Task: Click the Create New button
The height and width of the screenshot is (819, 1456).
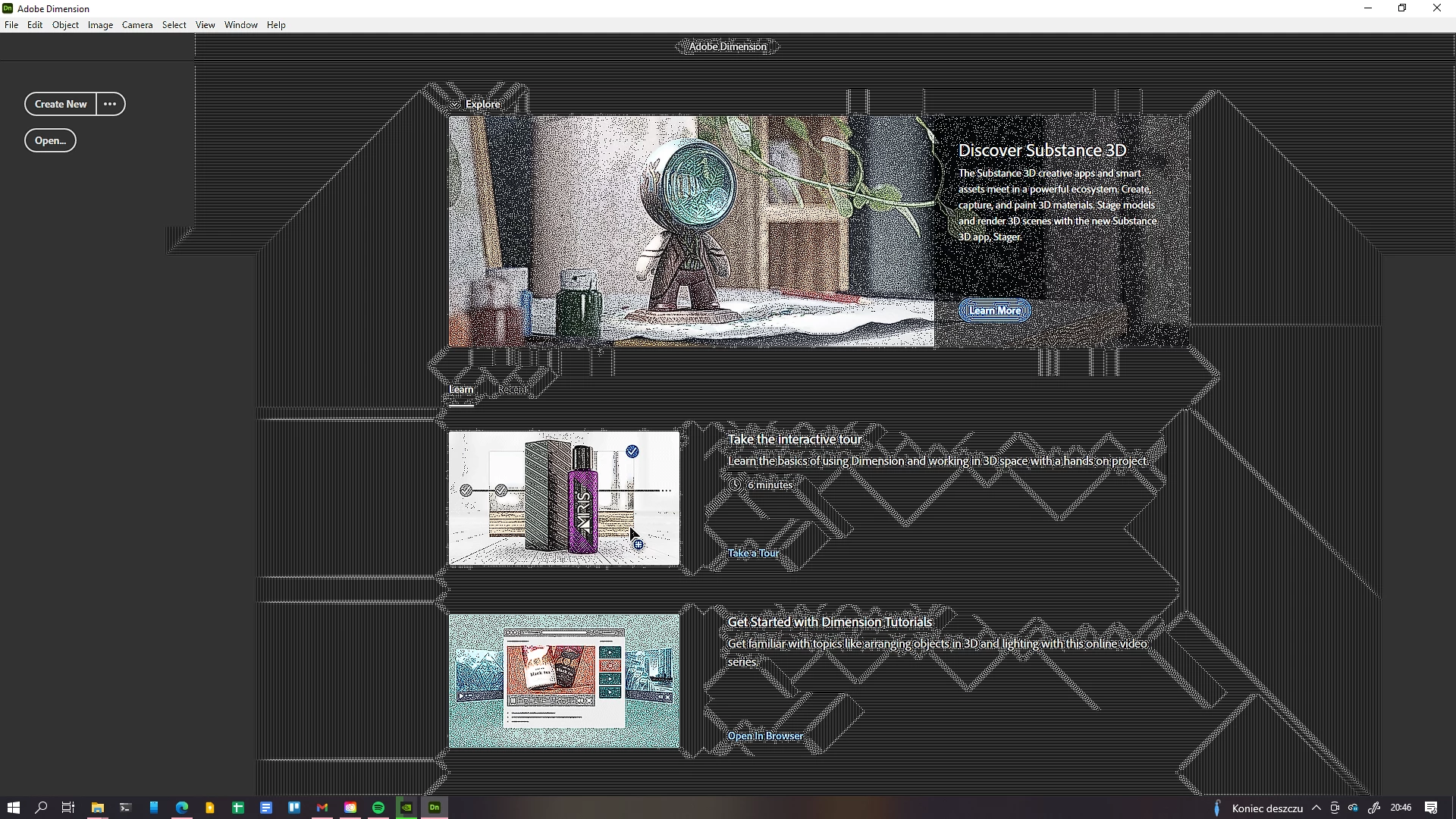Action: pyautogui.click(x=61, y=104)
